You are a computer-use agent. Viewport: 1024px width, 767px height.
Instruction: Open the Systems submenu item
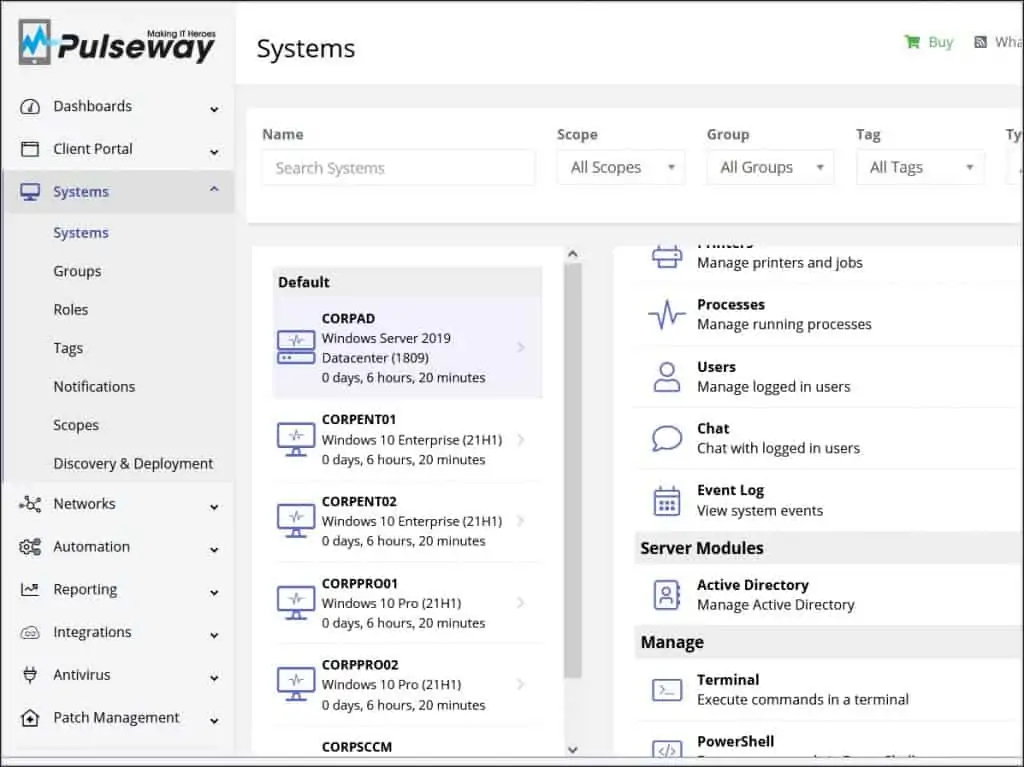coord(81,233)
